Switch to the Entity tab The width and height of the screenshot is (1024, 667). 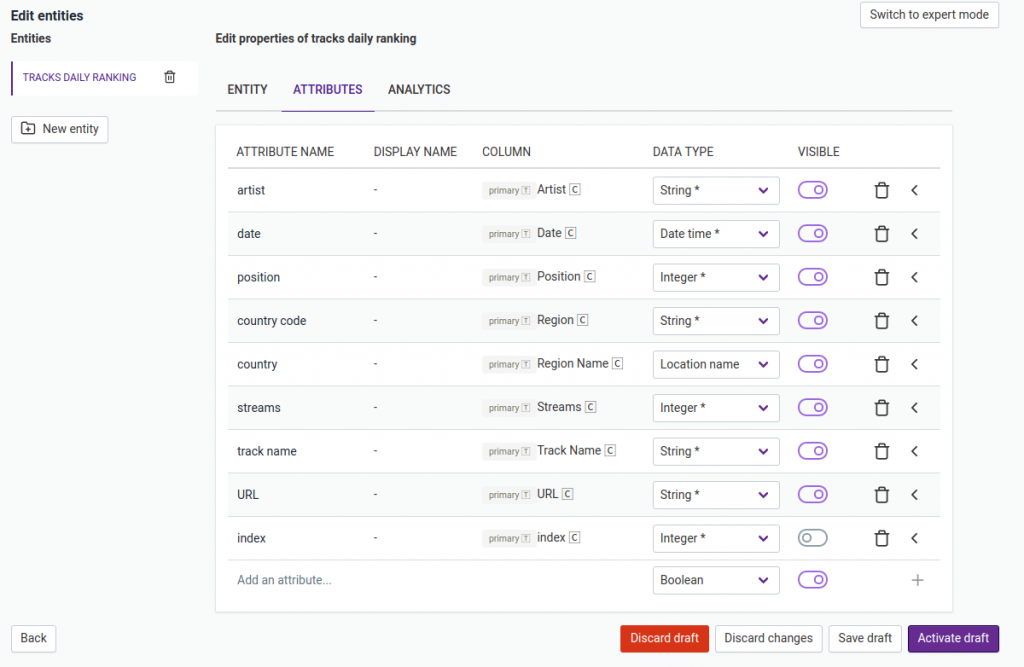(x=247, y=89)
